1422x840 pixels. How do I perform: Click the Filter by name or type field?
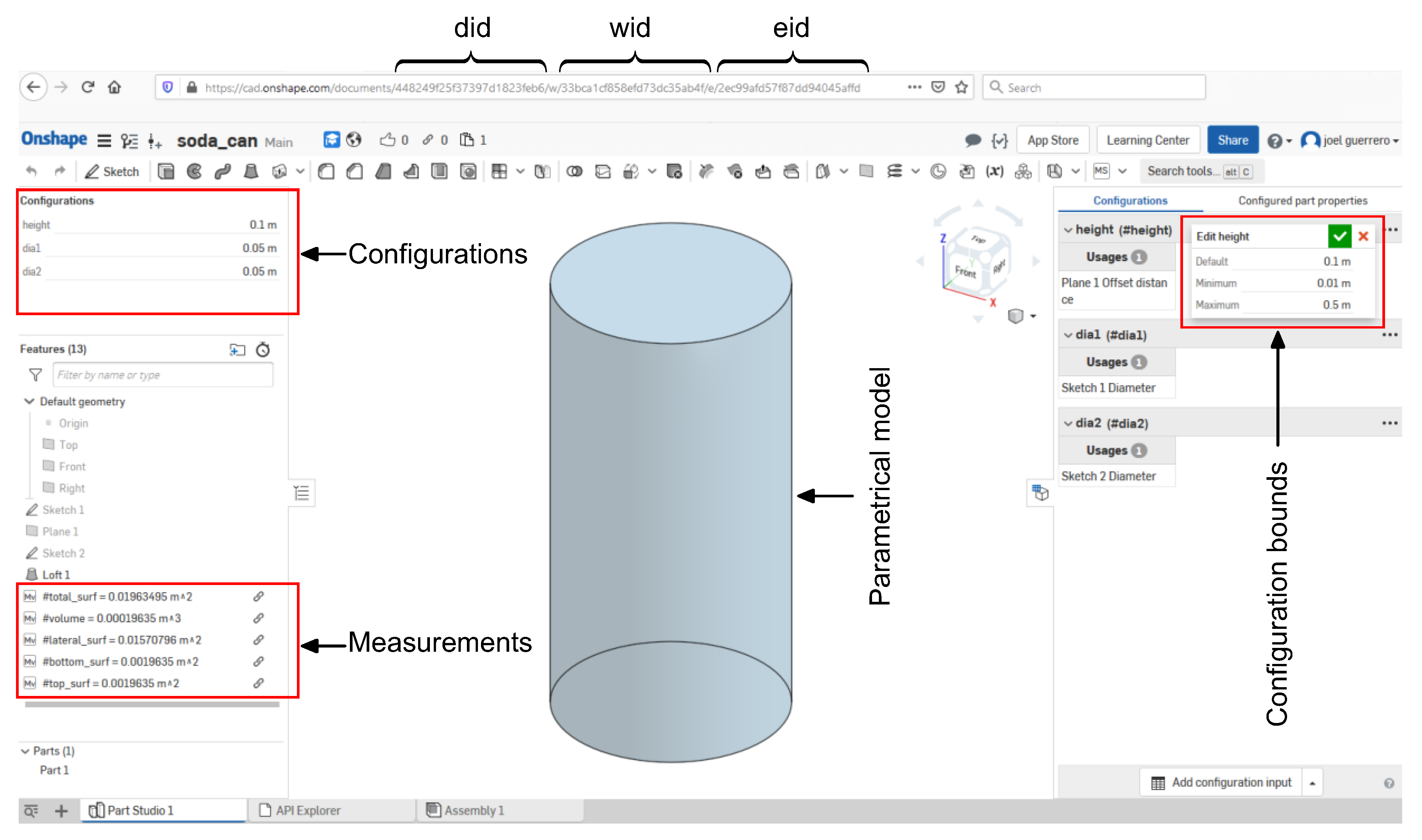coord(163,375)
